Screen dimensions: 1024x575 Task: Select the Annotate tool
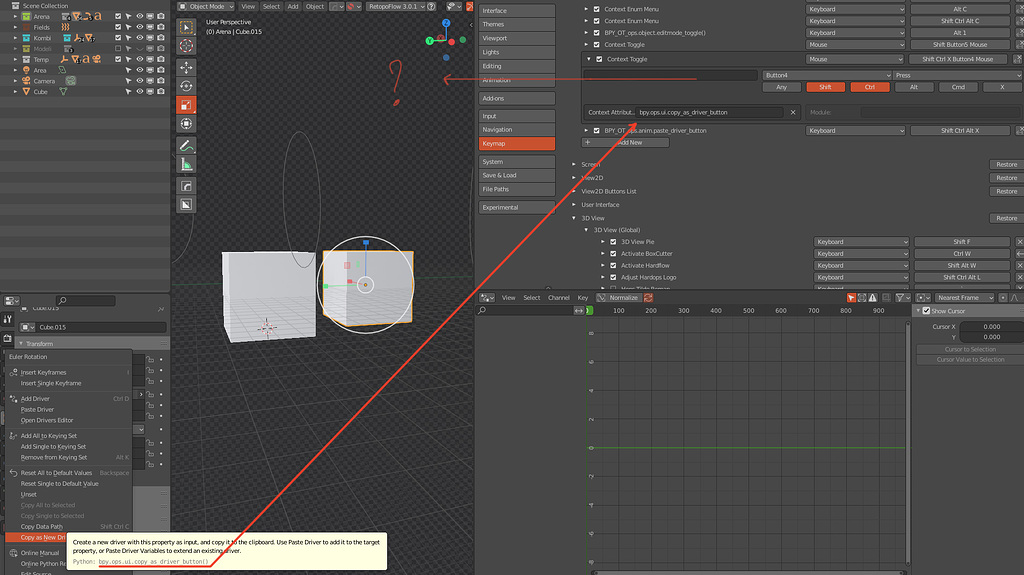(x=187, y=146)
